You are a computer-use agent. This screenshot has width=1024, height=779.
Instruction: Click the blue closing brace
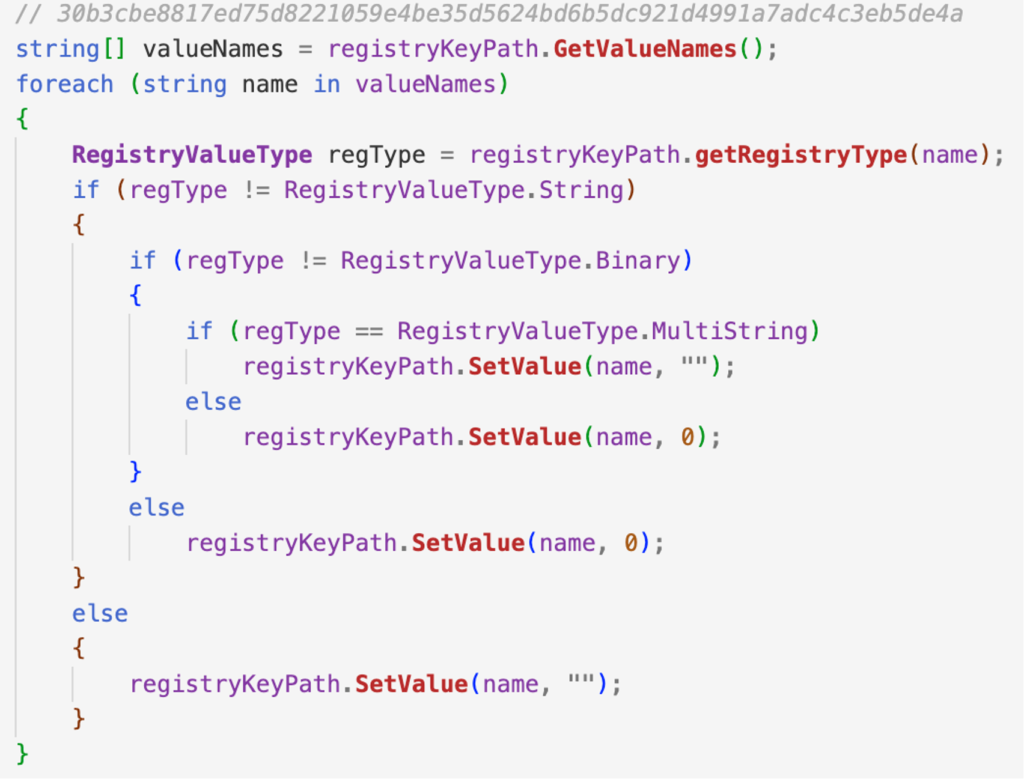tap(136, 472)
